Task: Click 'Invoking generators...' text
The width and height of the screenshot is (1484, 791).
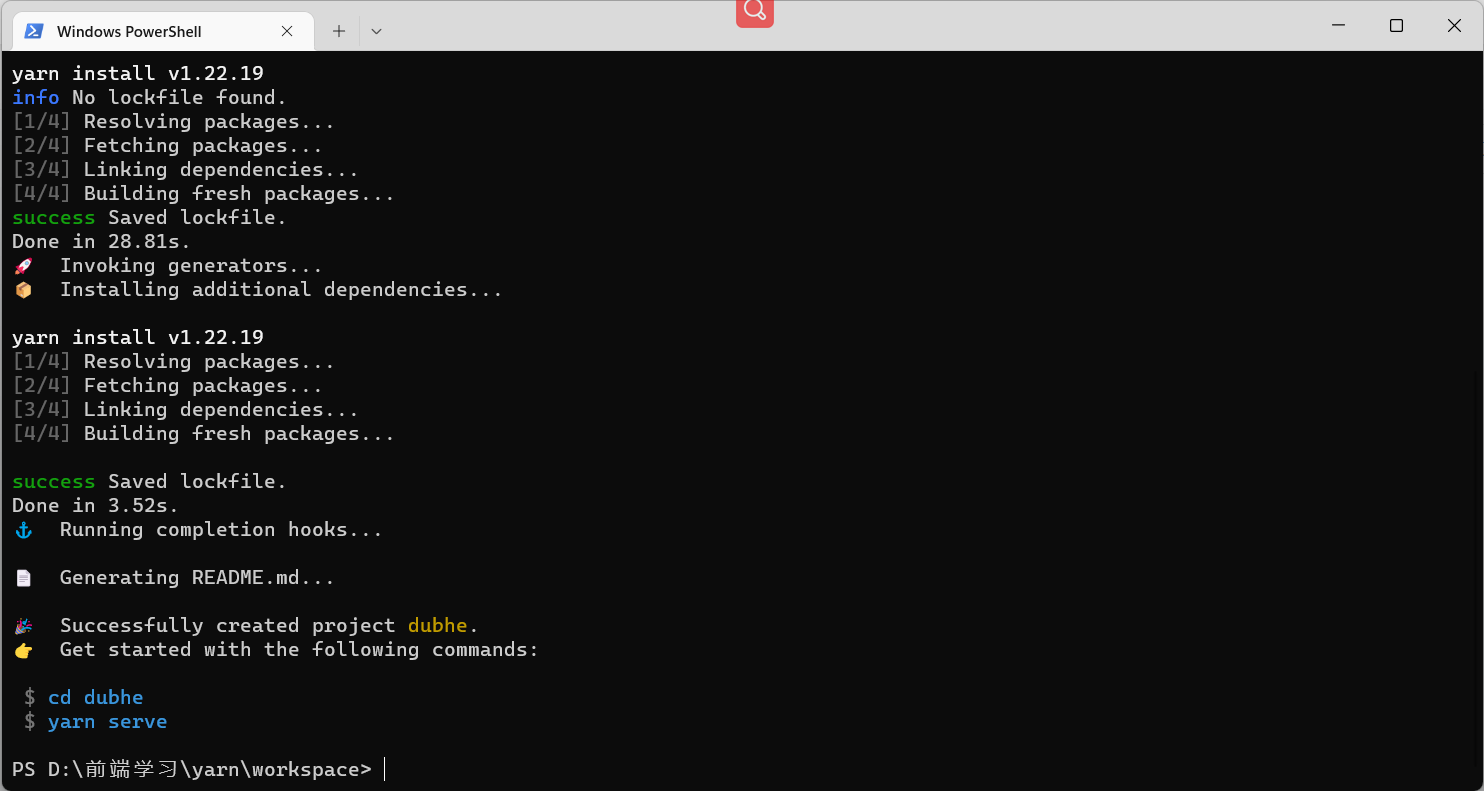Action: pos(191,265)
